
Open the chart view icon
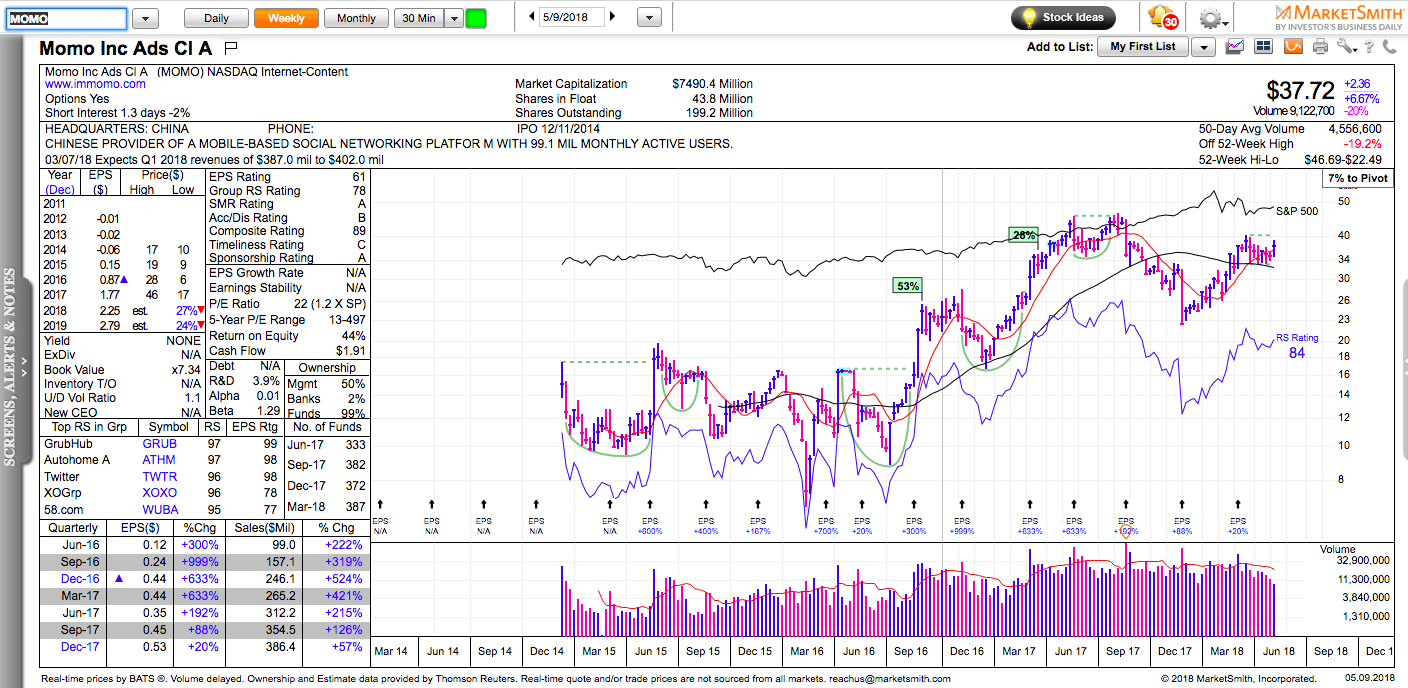click(x=1236, y=46)
